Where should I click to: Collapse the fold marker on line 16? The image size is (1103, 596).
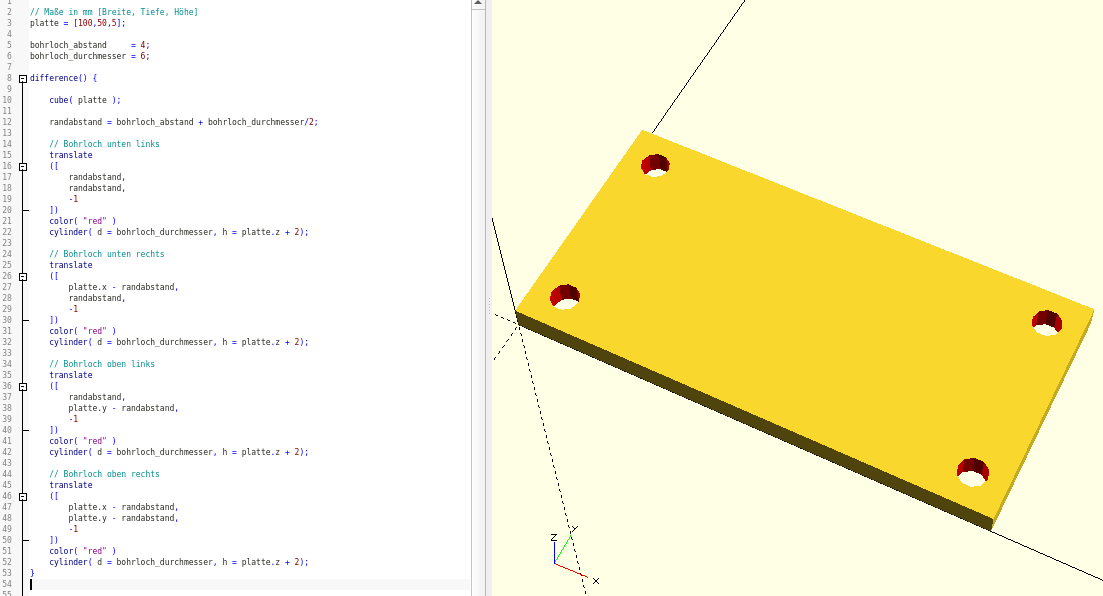[x=22, y=166]
